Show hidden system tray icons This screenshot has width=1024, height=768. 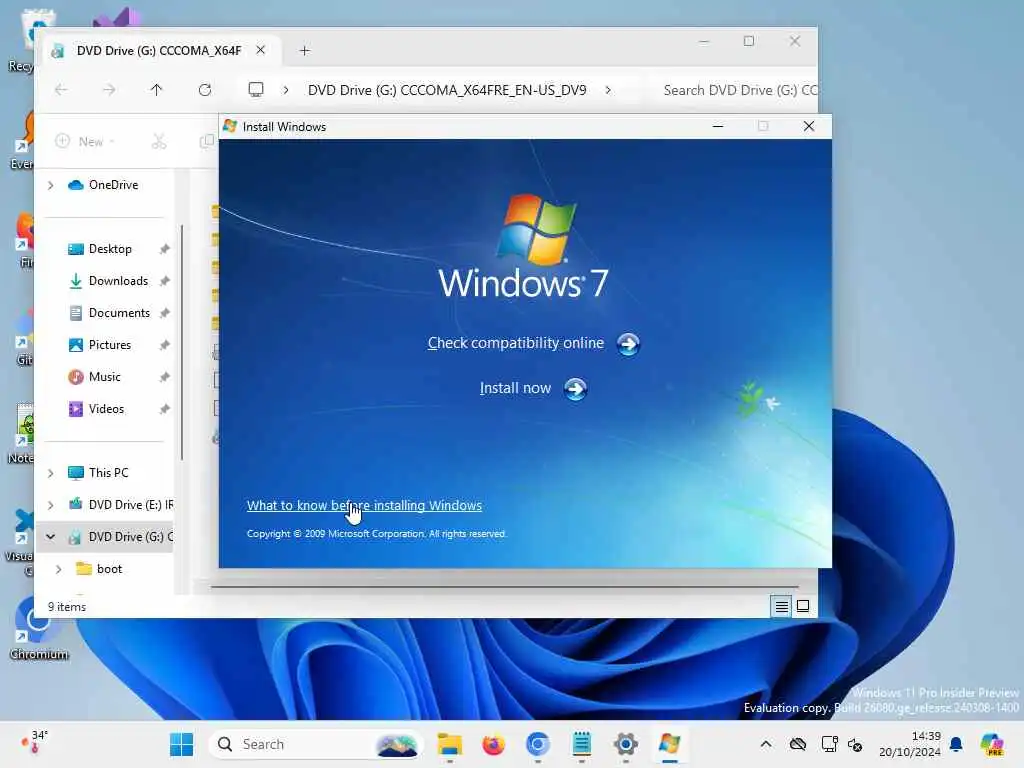766,744
